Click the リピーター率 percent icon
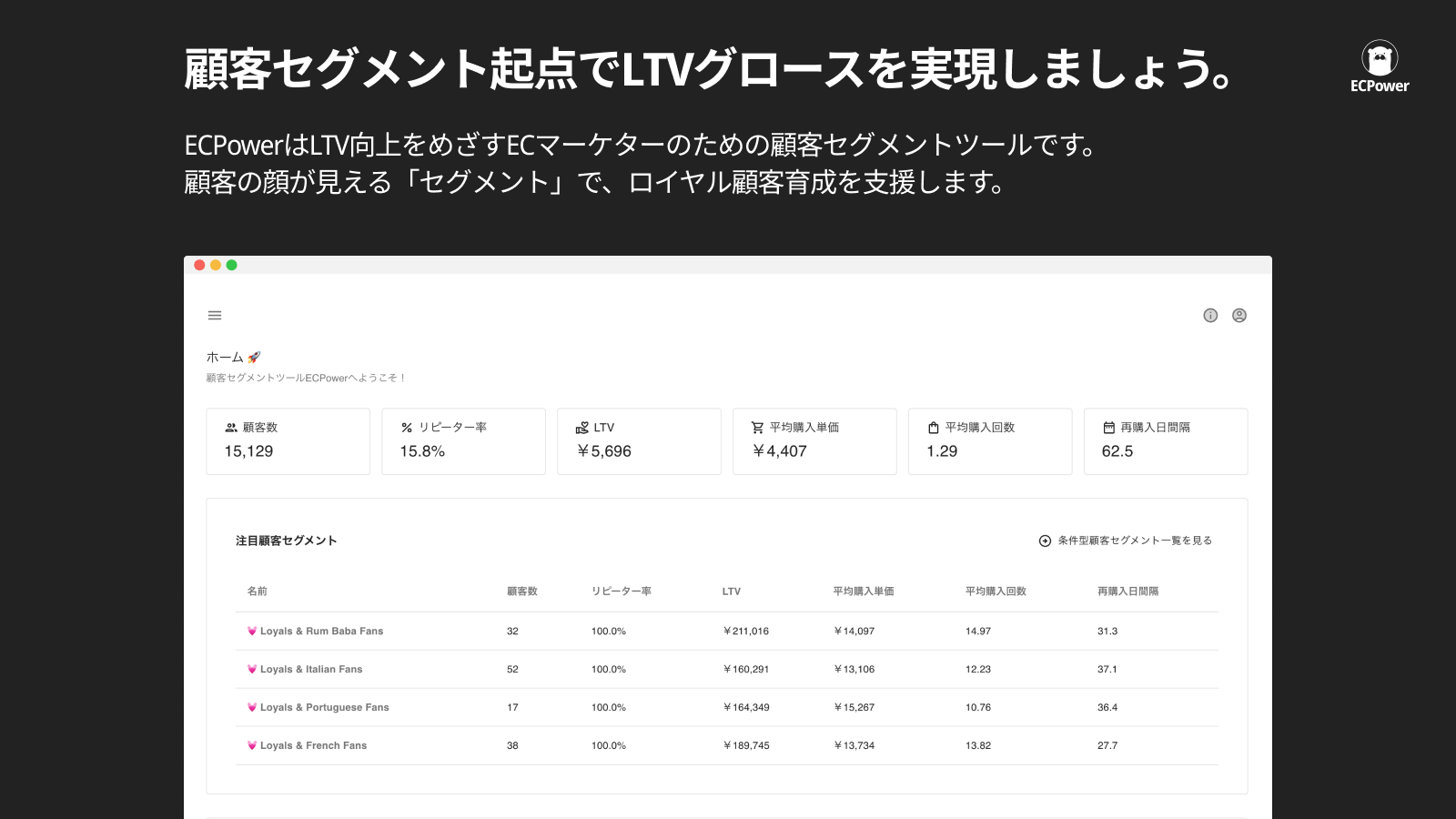This screenshot has height=819, width=1456. pyautogui.click(x=407, y=428)
